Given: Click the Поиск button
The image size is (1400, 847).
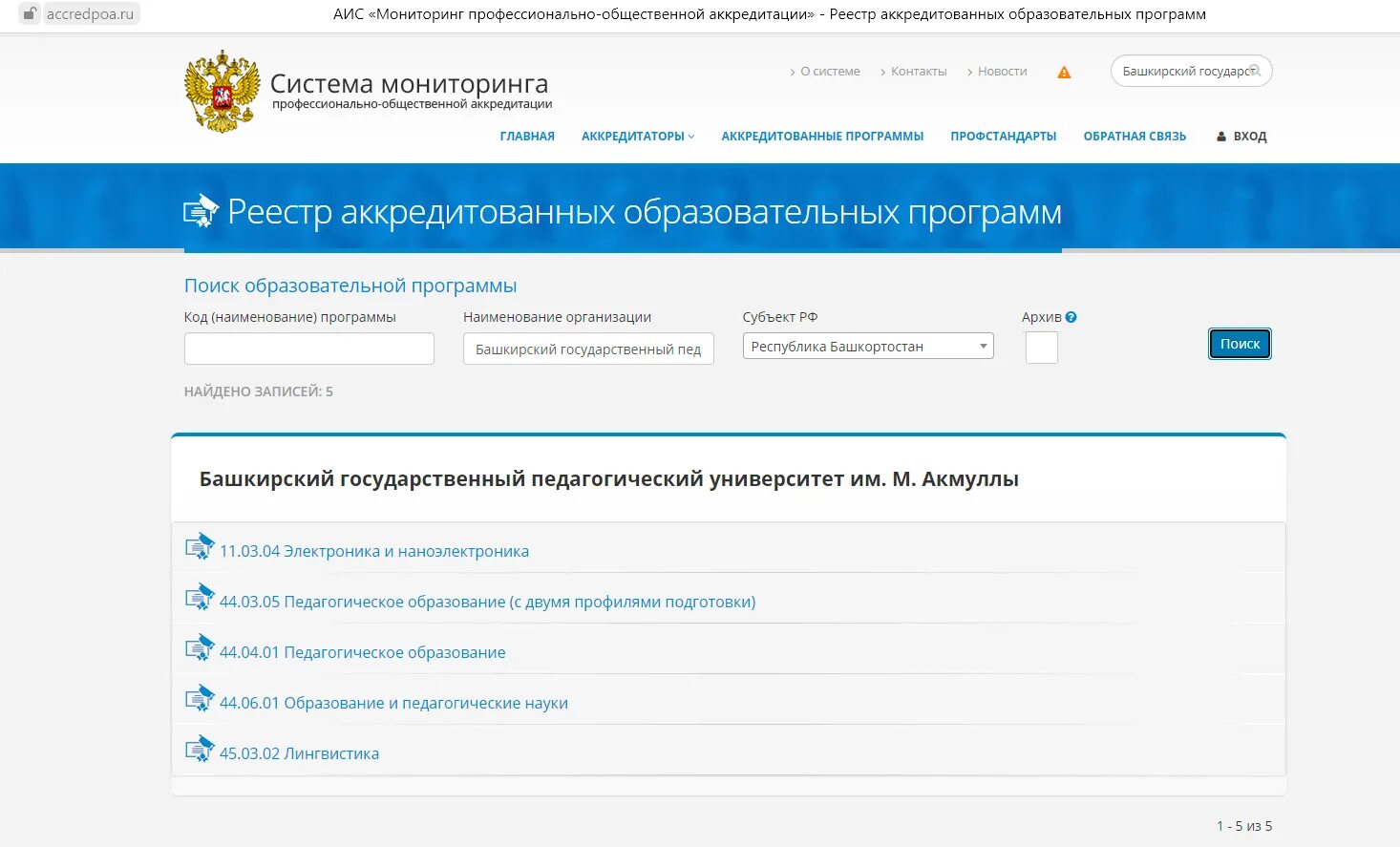Looking at the screenshot, I should [x=1240, y=344].
